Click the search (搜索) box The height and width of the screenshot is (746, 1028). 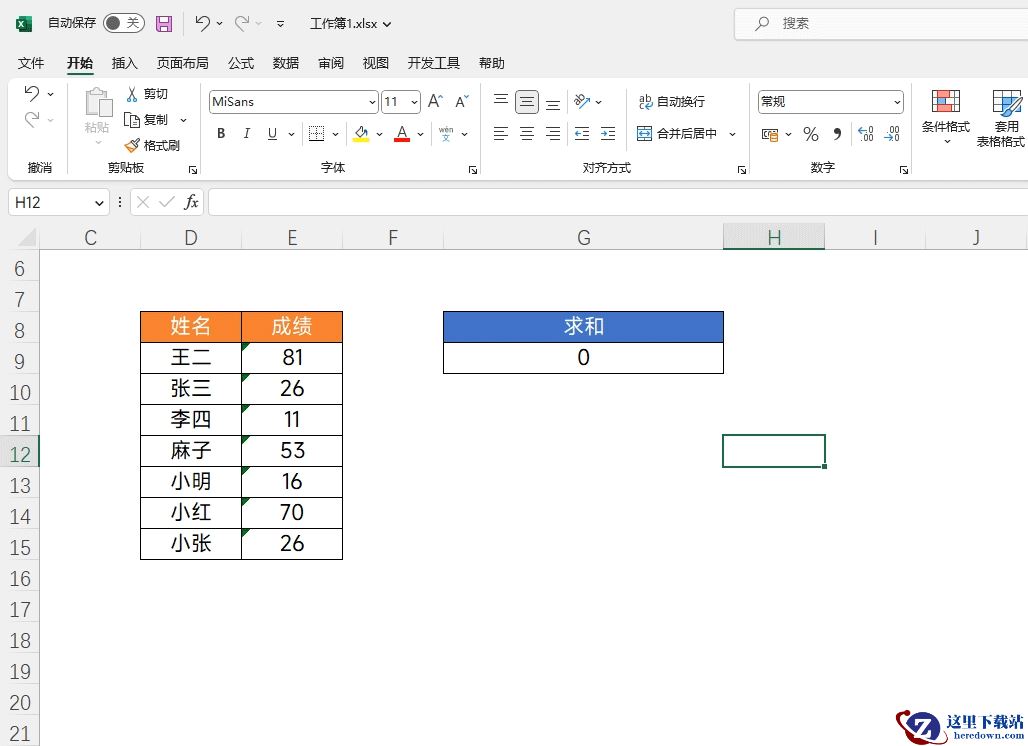(x=881, y=24)
